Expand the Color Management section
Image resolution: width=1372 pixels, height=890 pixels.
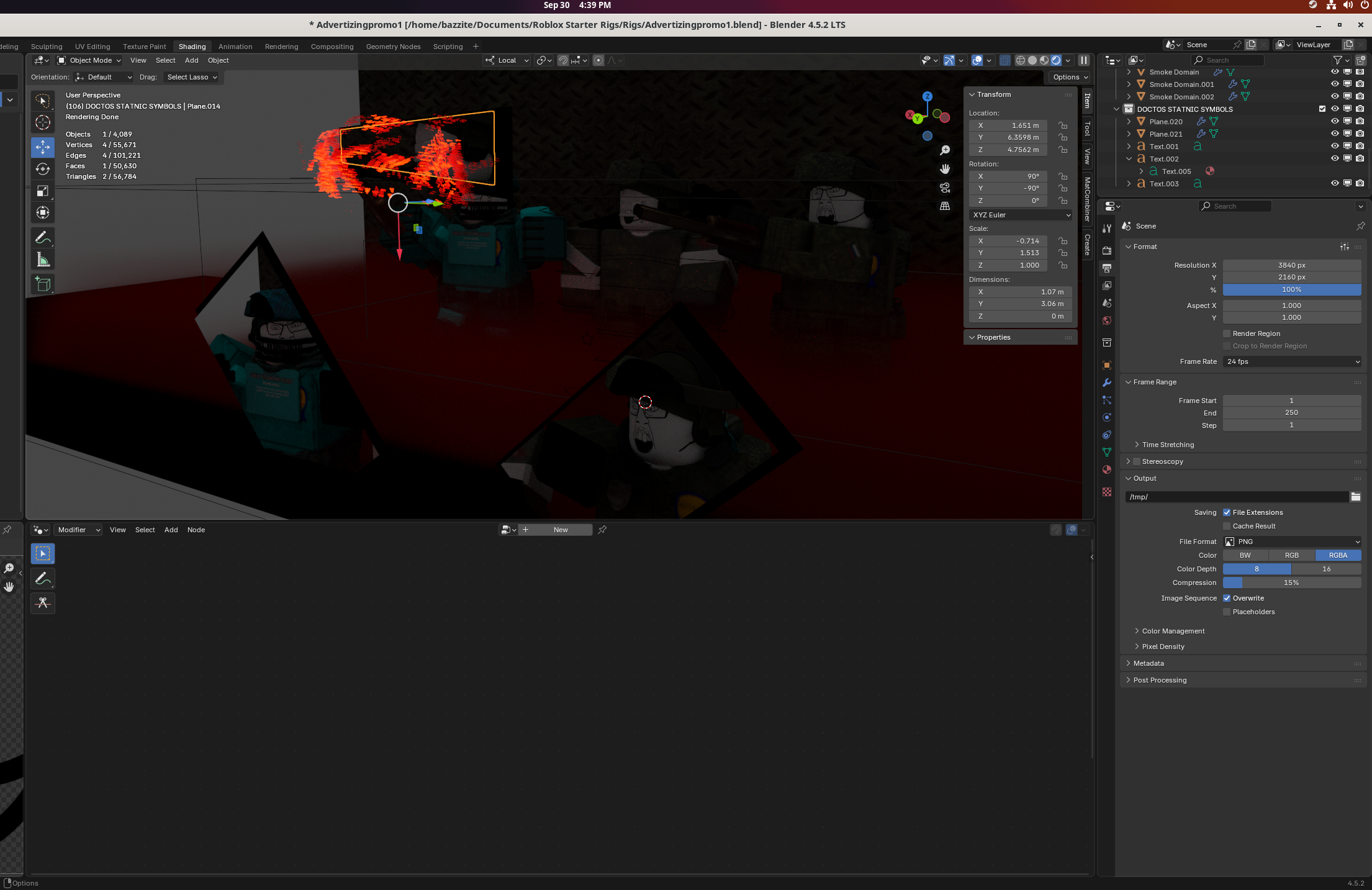[x=1173, y=631]
